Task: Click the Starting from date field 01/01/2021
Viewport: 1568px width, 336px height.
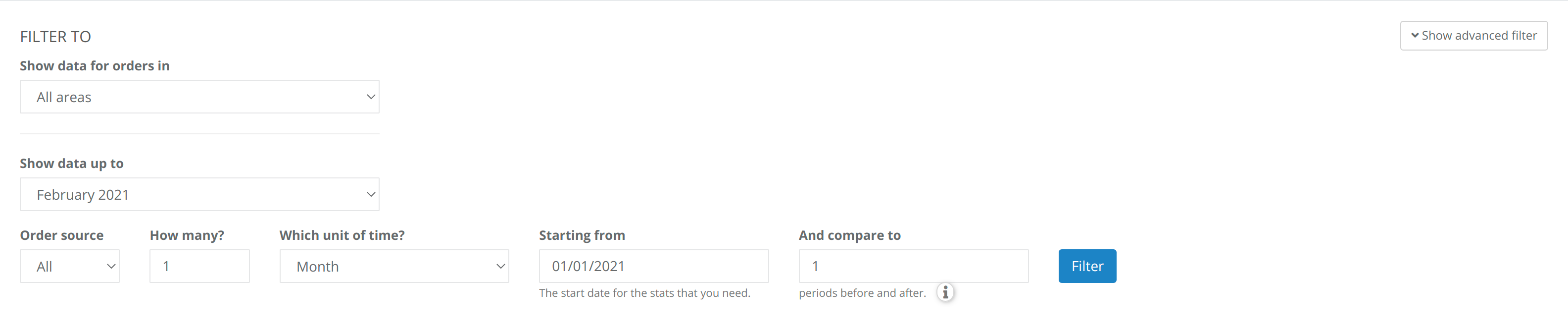Action: coord(654,266)
